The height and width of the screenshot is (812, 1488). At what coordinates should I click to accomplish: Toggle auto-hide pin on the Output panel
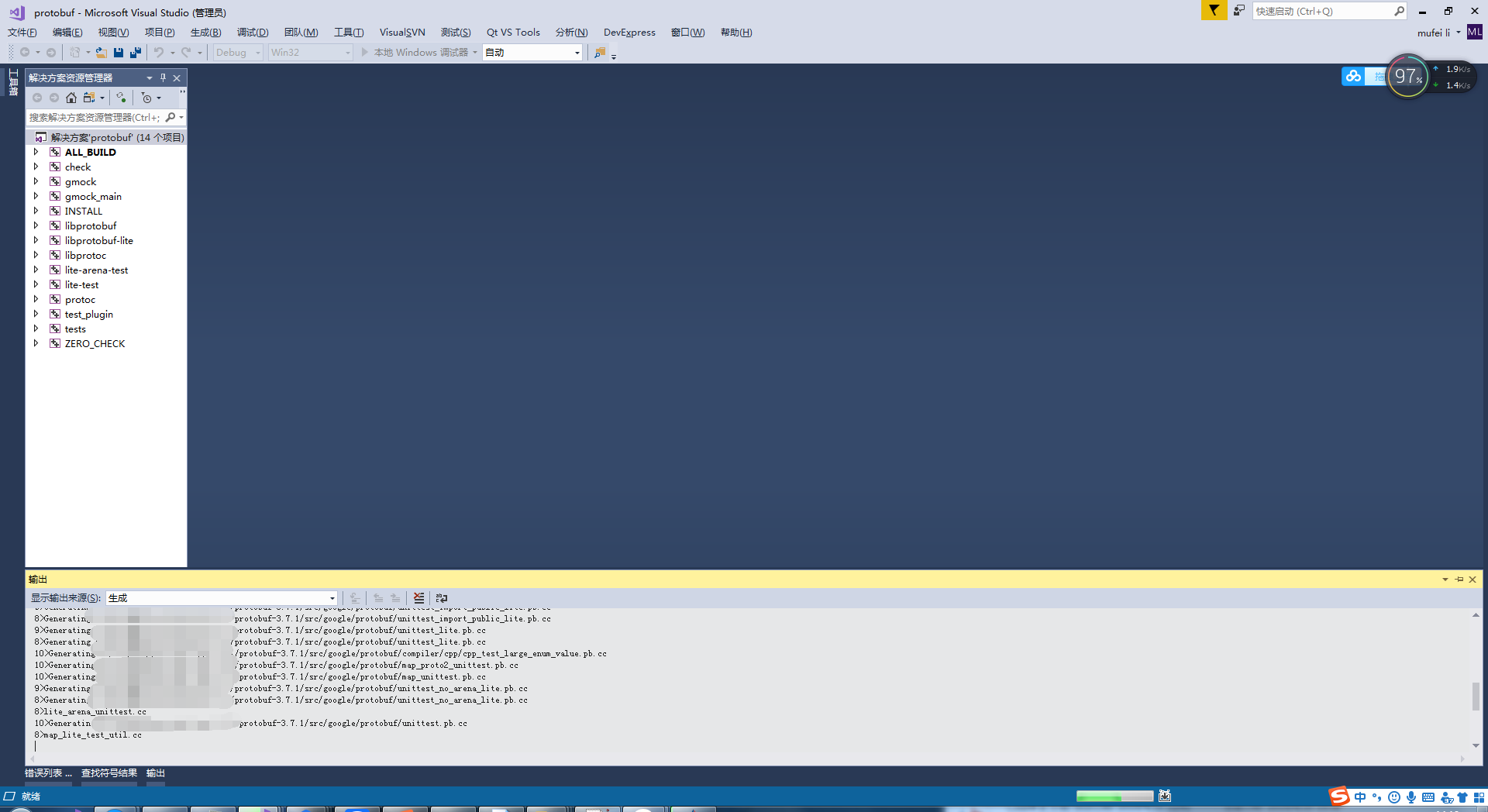coord(1459,580)
